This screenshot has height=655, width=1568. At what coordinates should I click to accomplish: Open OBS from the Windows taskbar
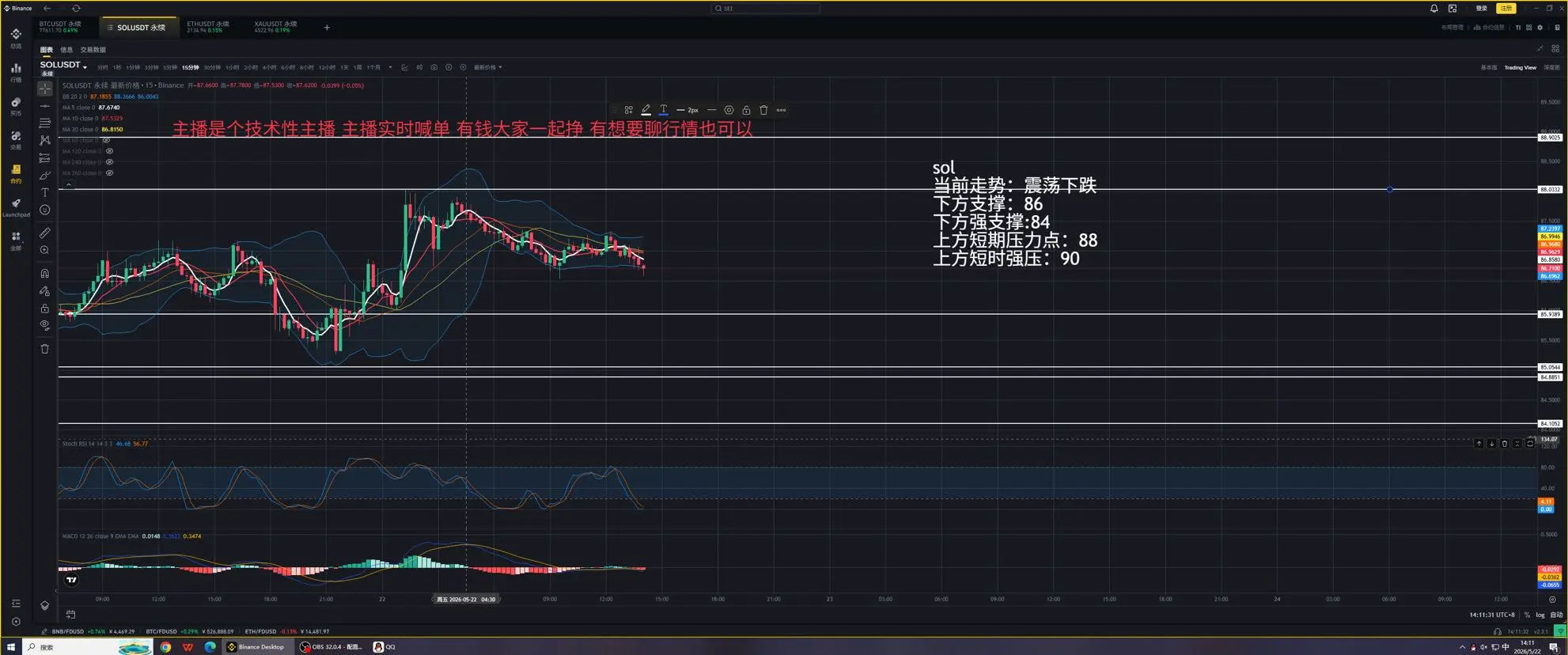click(x=331, y=647)
